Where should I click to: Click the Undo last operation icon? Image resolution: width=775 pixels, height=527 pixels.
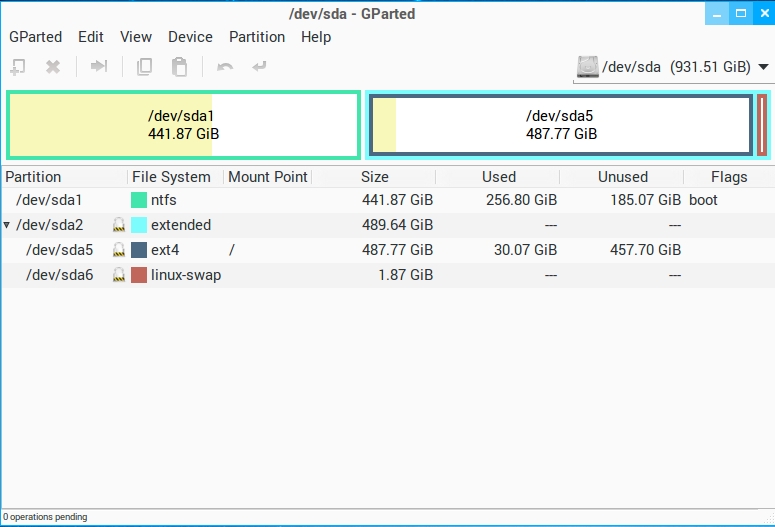coord(225,67)
